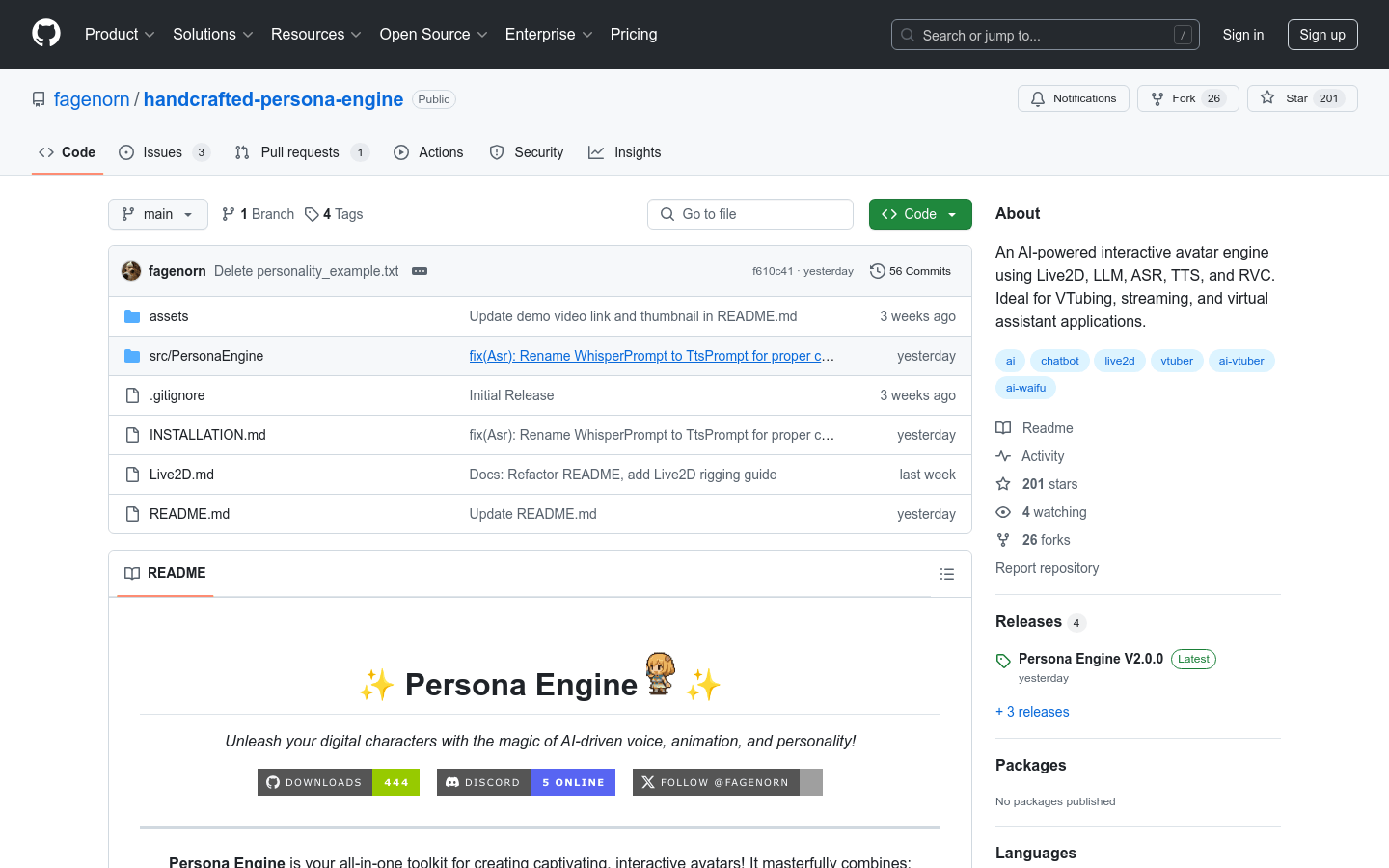Expand the Resources menu in header
This screenshot has height=868, width=1389.
316,34
